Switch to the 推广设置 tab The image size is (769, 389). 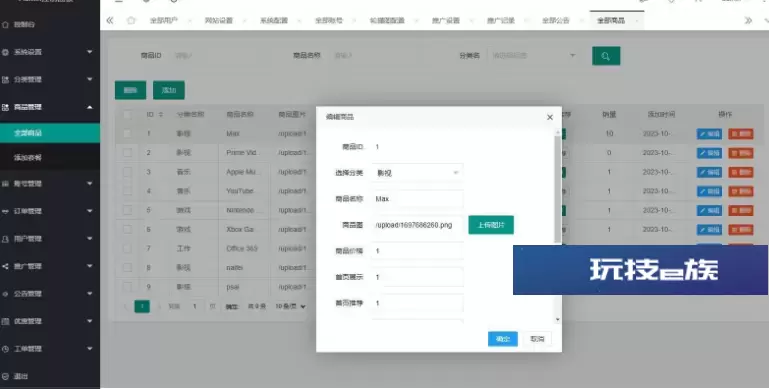pyautogui.click(x=446, y=21)
